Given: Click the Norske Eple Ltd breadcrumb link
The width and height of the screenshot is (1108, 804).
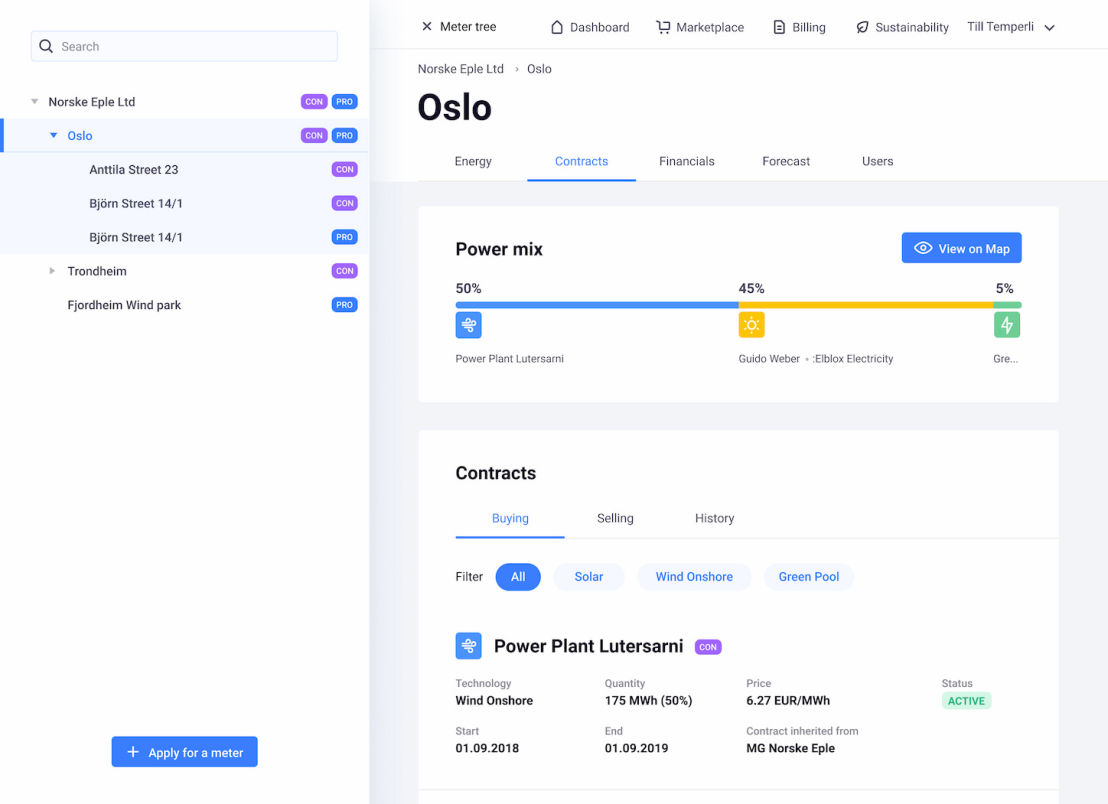Looking at the screenshot, I should tap(461, 69).
